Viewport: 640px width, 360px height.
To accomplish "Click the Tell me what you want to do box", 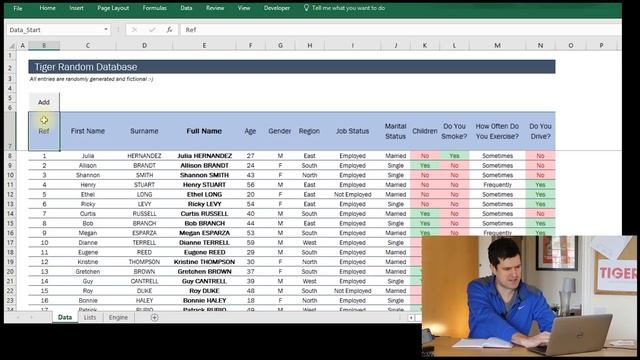I will click(x=348, y=8).
